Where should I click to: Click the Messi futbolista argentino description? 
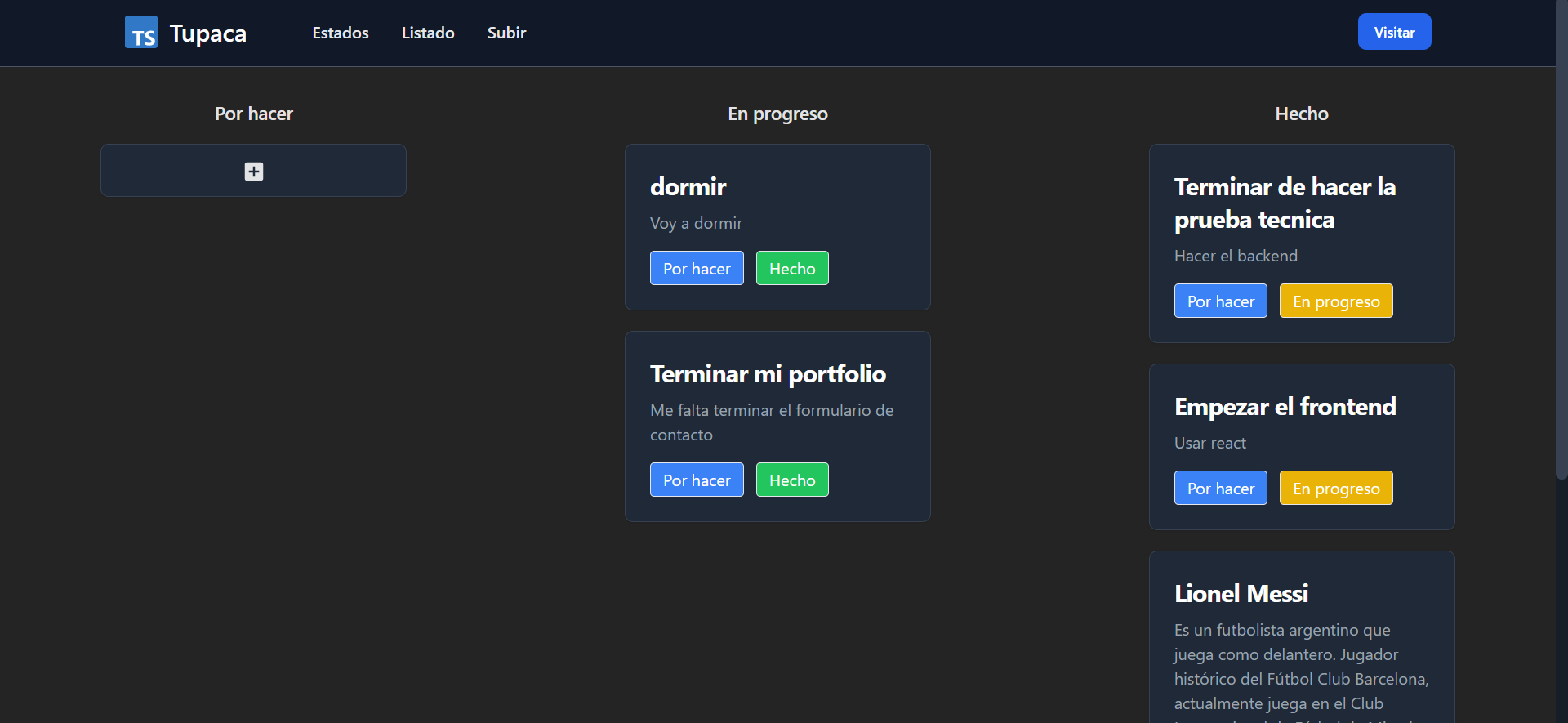point(1302,672)
